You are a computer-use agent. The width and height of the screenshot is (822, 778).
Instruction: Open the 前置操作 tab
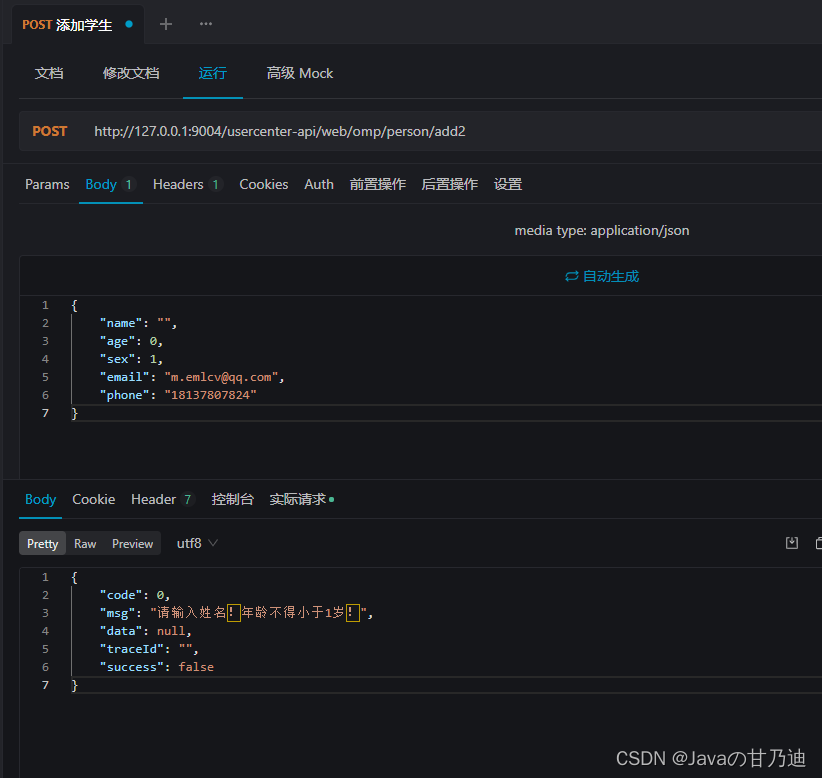click(378, 185)
